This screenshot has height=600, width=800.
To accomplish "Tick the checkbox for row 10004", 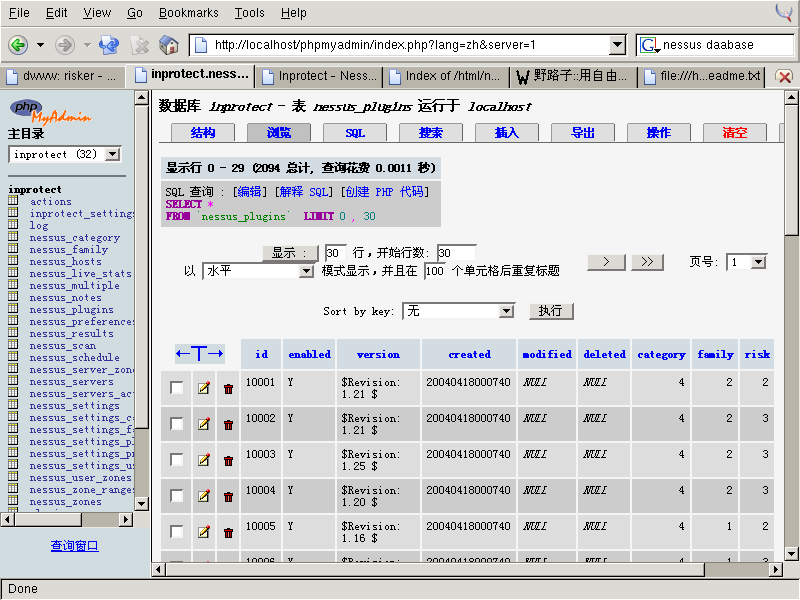I will 179,495.
